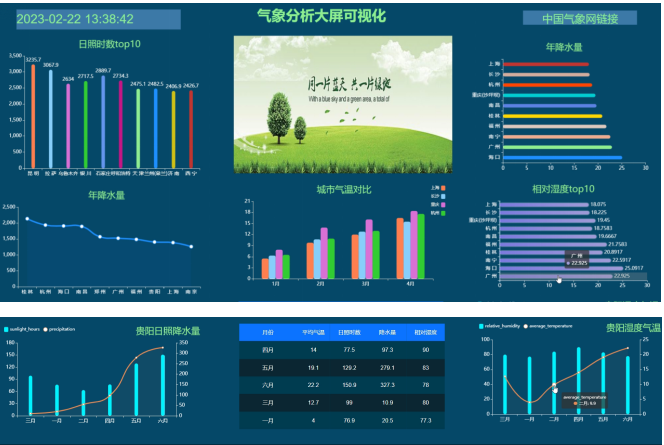
Task: Select the 气象分析大屏可视化 page title
Action: pyautogui.click(x=321, y=16)
